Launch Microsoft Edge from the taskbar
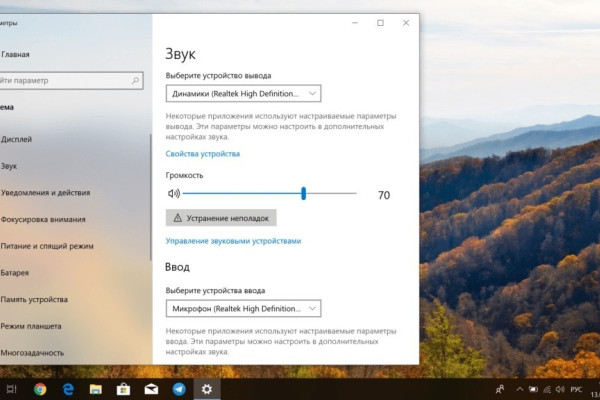Screen dimensions: 600x400 (x=68, y=389)
